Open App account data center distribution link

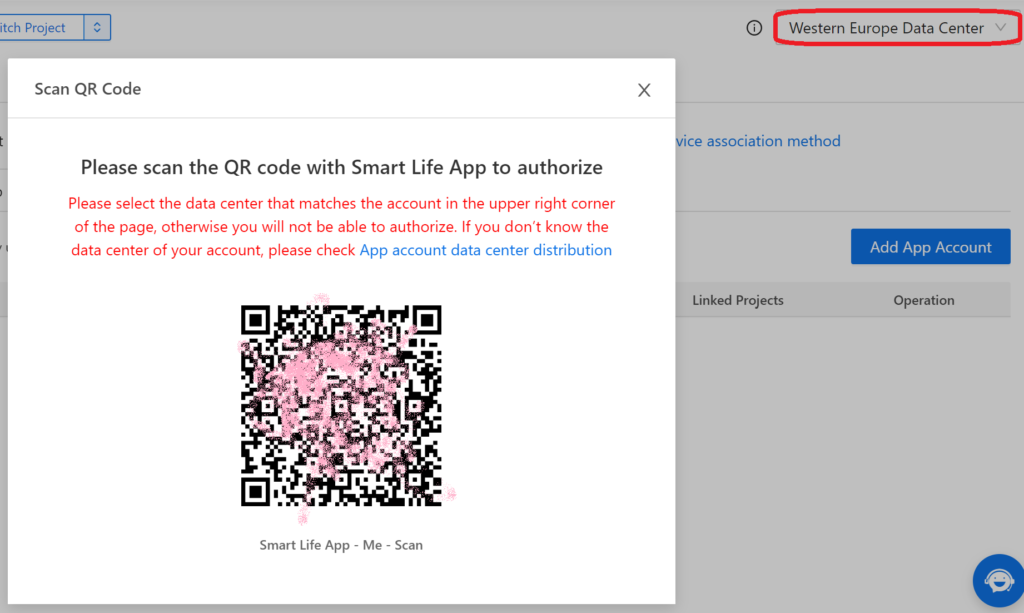coord(485,250)
